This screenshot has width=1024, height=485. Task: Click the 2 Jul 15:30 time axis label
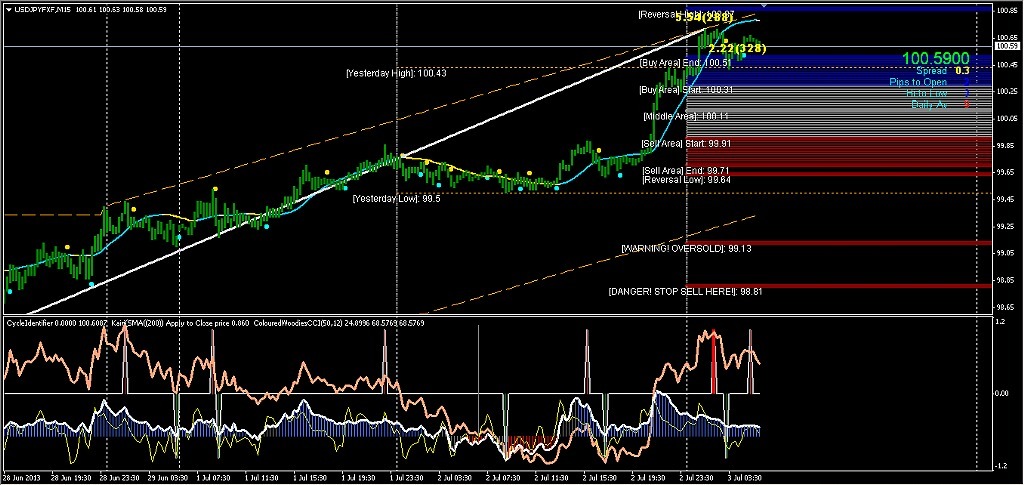[x=601, y=478]
